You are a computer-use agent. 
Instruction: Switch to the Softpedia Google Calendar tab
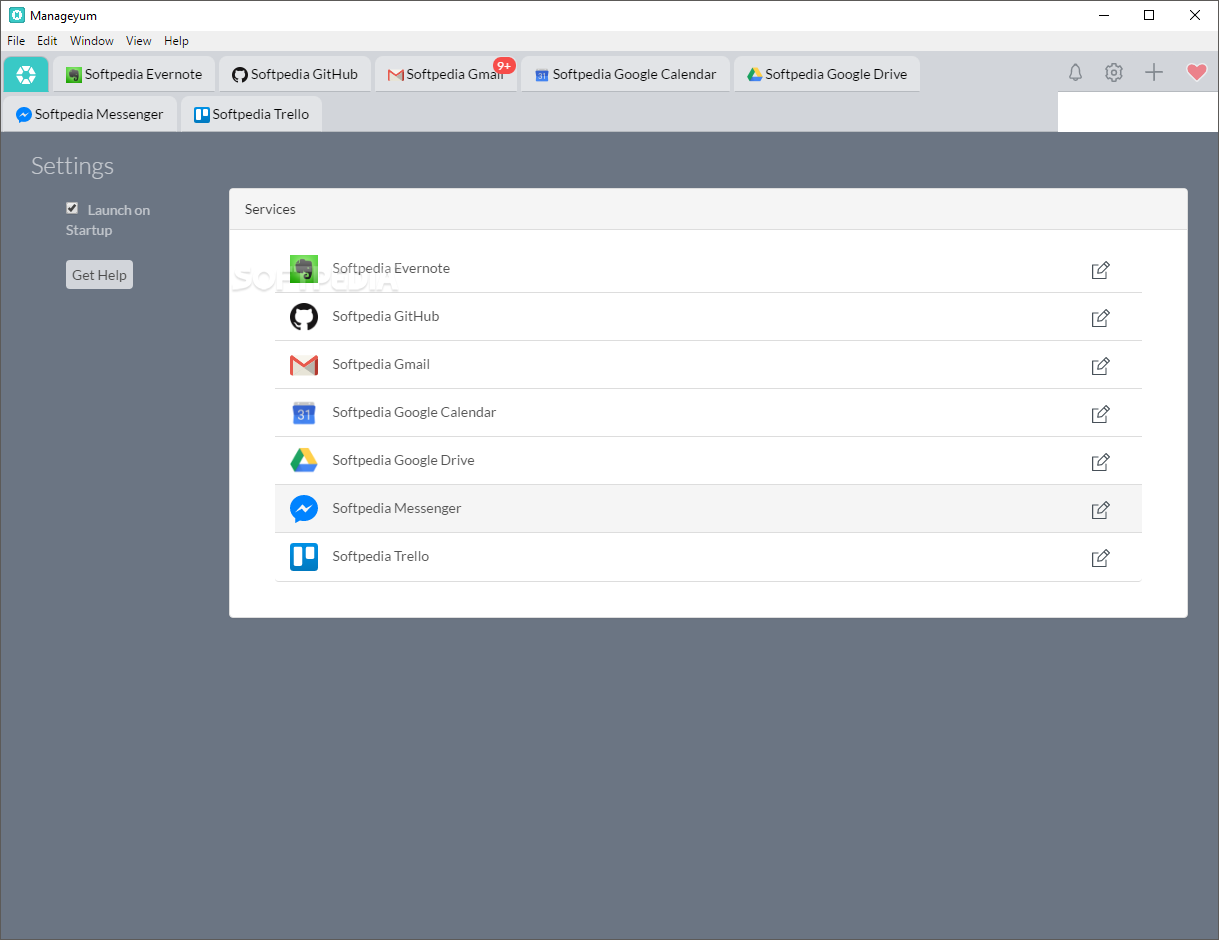point(625,74)
